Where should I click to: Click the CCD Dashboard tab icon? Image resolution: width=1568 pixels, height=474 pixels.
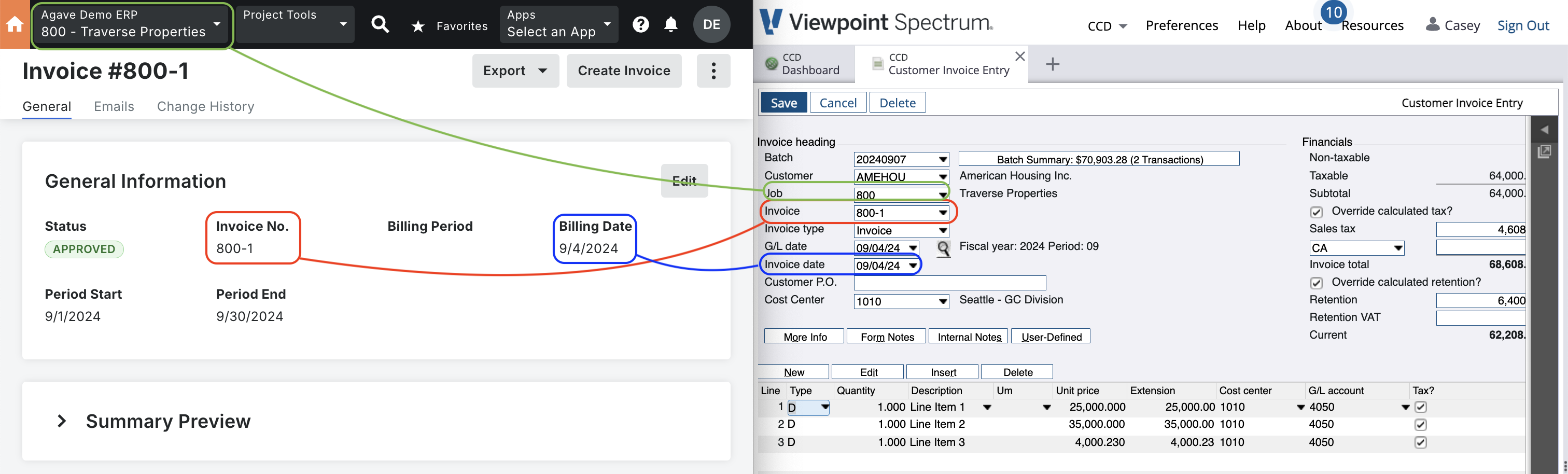[772, 63]
